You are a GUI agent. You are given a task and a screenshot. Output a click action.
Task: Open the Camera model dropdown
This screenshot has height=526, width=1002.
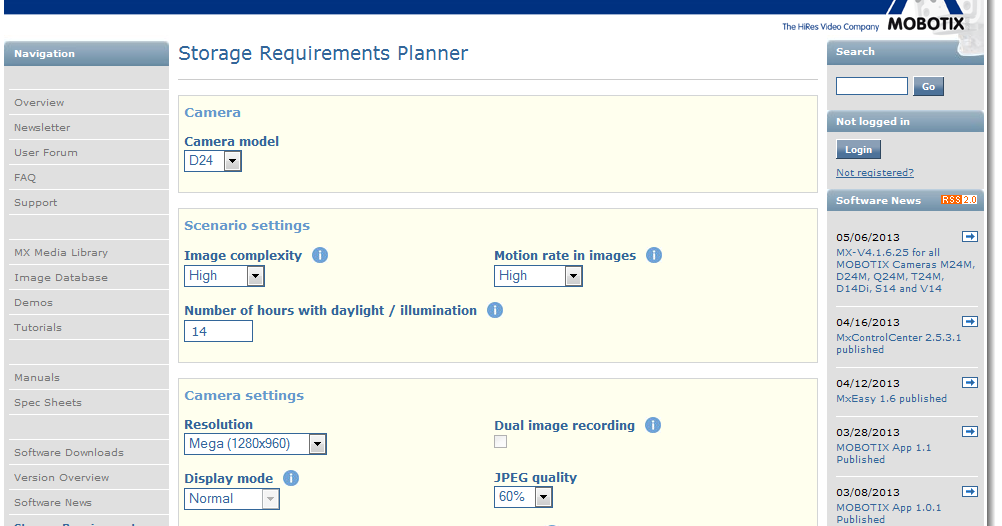pos(213,160)
